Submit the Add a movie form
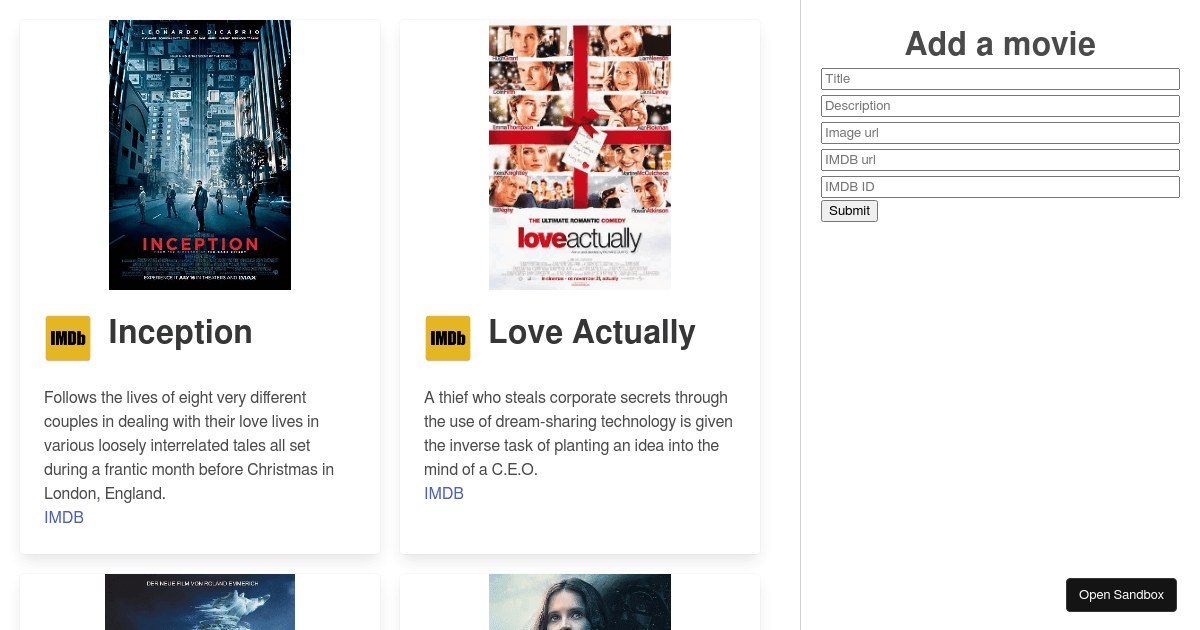The image size is (1200, 630). pyautogui.click(x=849, y=211)
